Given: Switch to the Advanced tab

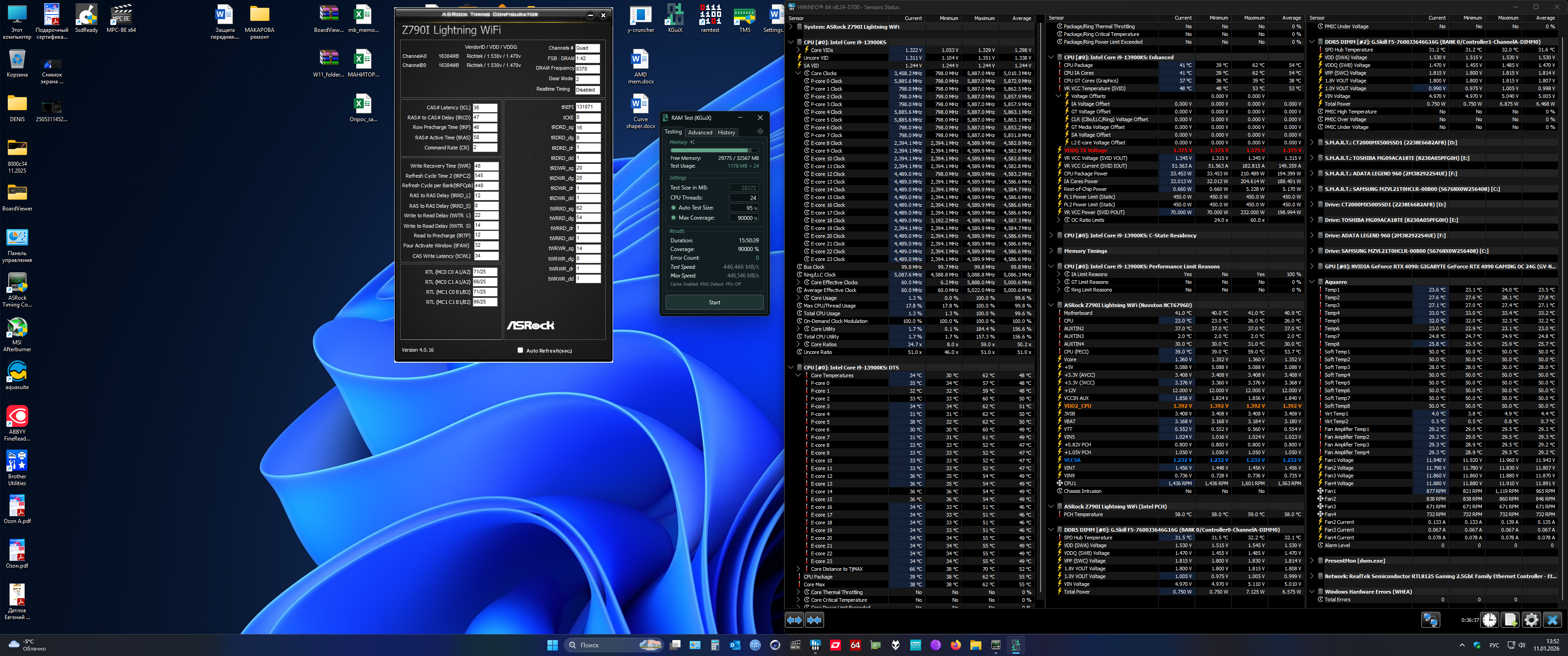Looking at the screenshot, I should [x=700, y=132].
